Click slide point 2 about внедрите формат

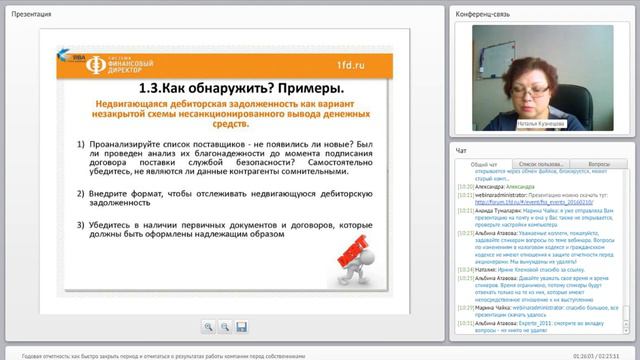tap(224, 198)
